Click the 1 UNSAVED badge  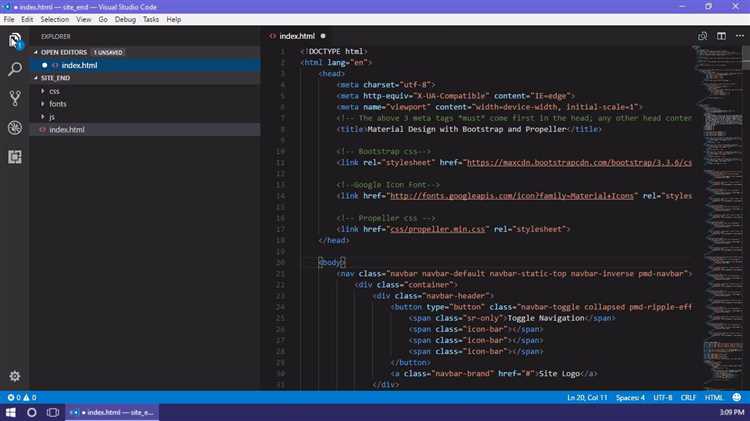click(108, 52)
